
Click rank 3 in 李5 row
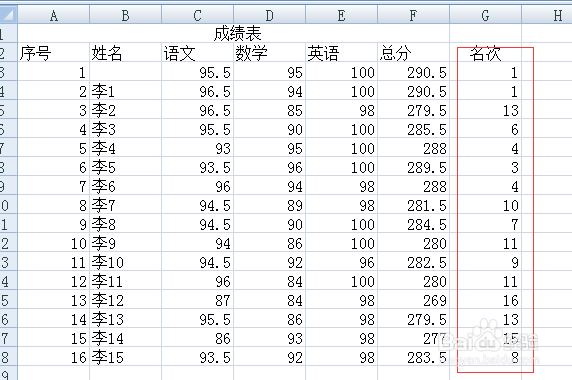point(485,167)
